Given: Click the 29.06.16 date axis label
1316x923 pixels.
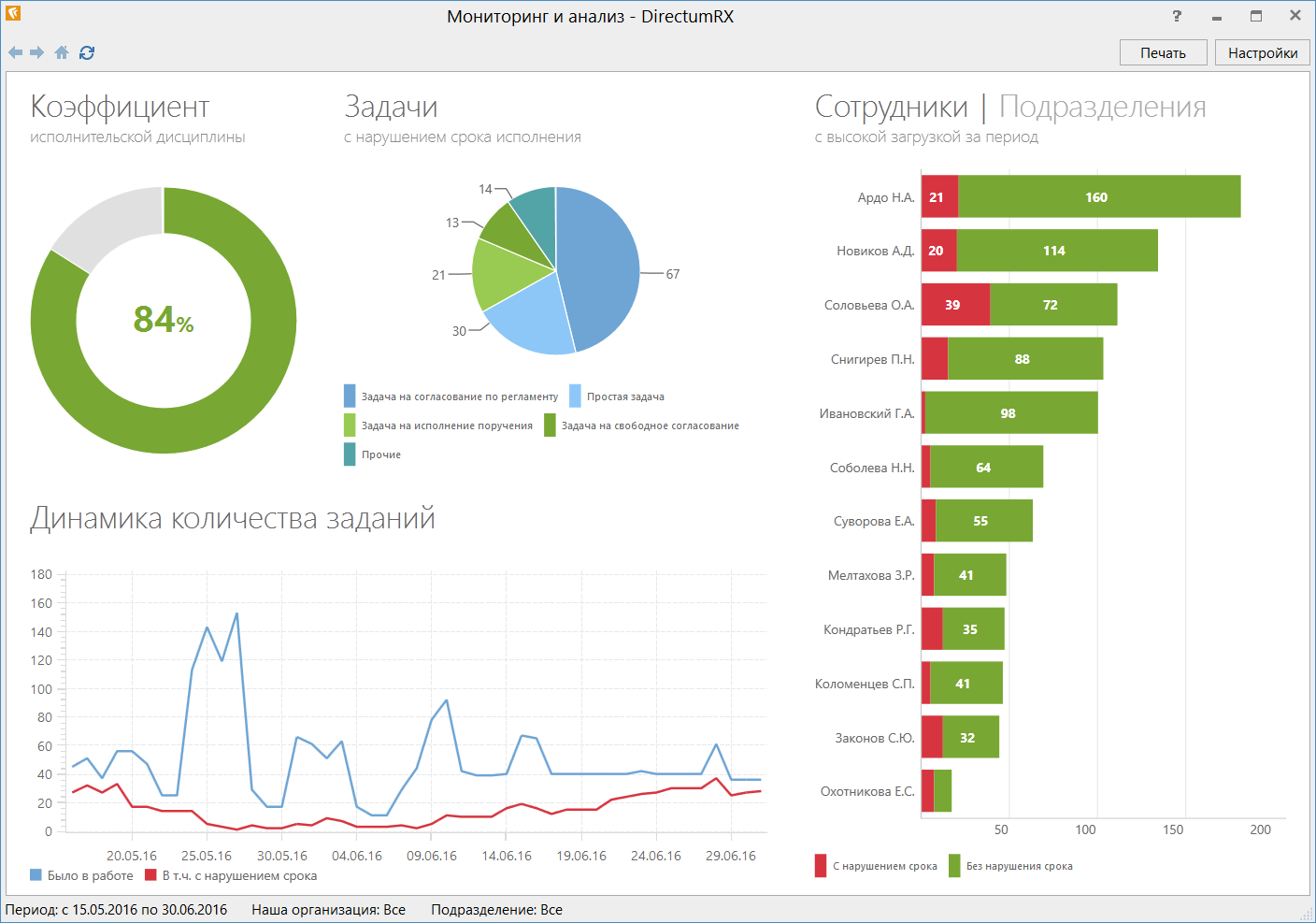Looking at the screenshot, I should (731, 856).
